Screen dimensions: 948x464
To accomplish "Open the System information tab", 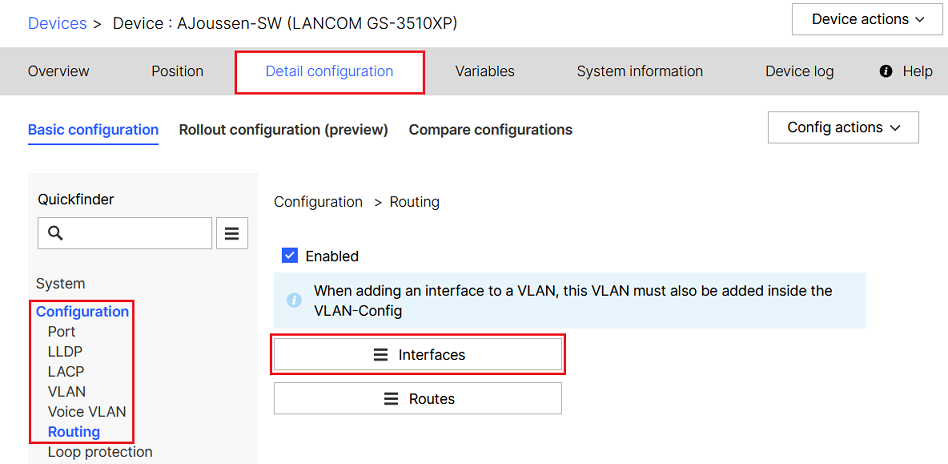I will (x=639, y=72).
